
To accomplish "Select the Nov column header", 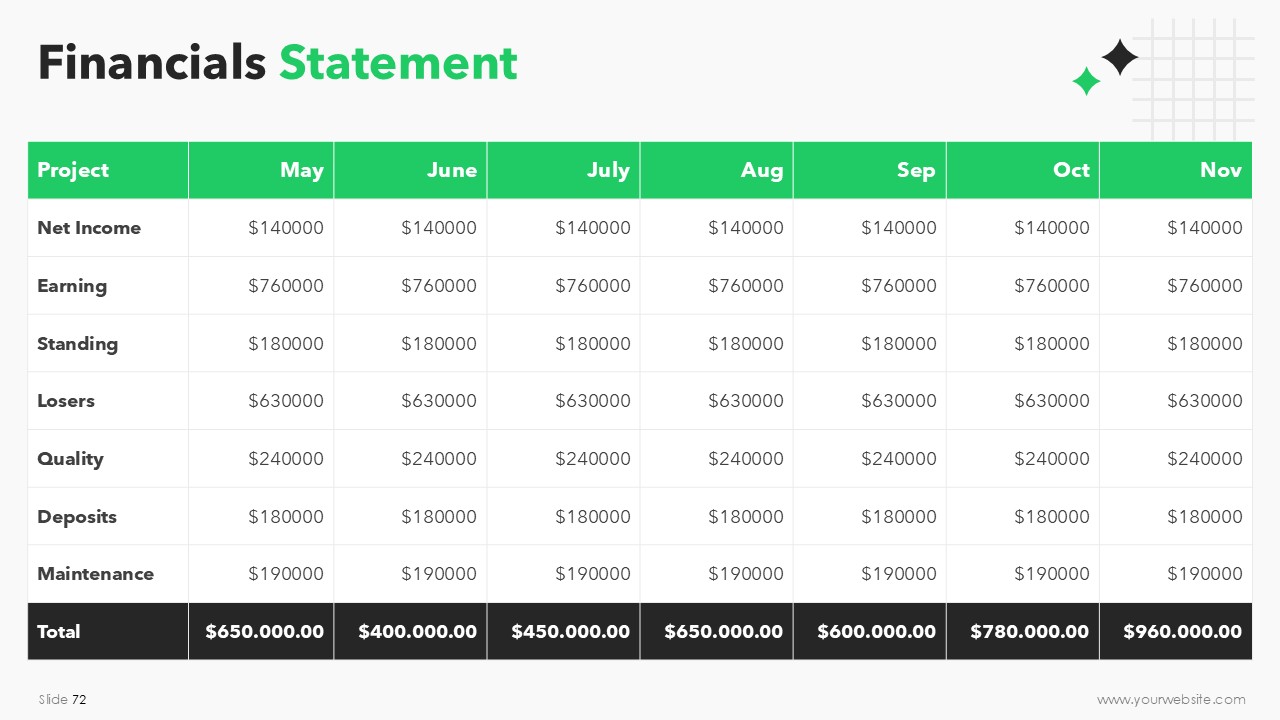I will [1176, 170].
